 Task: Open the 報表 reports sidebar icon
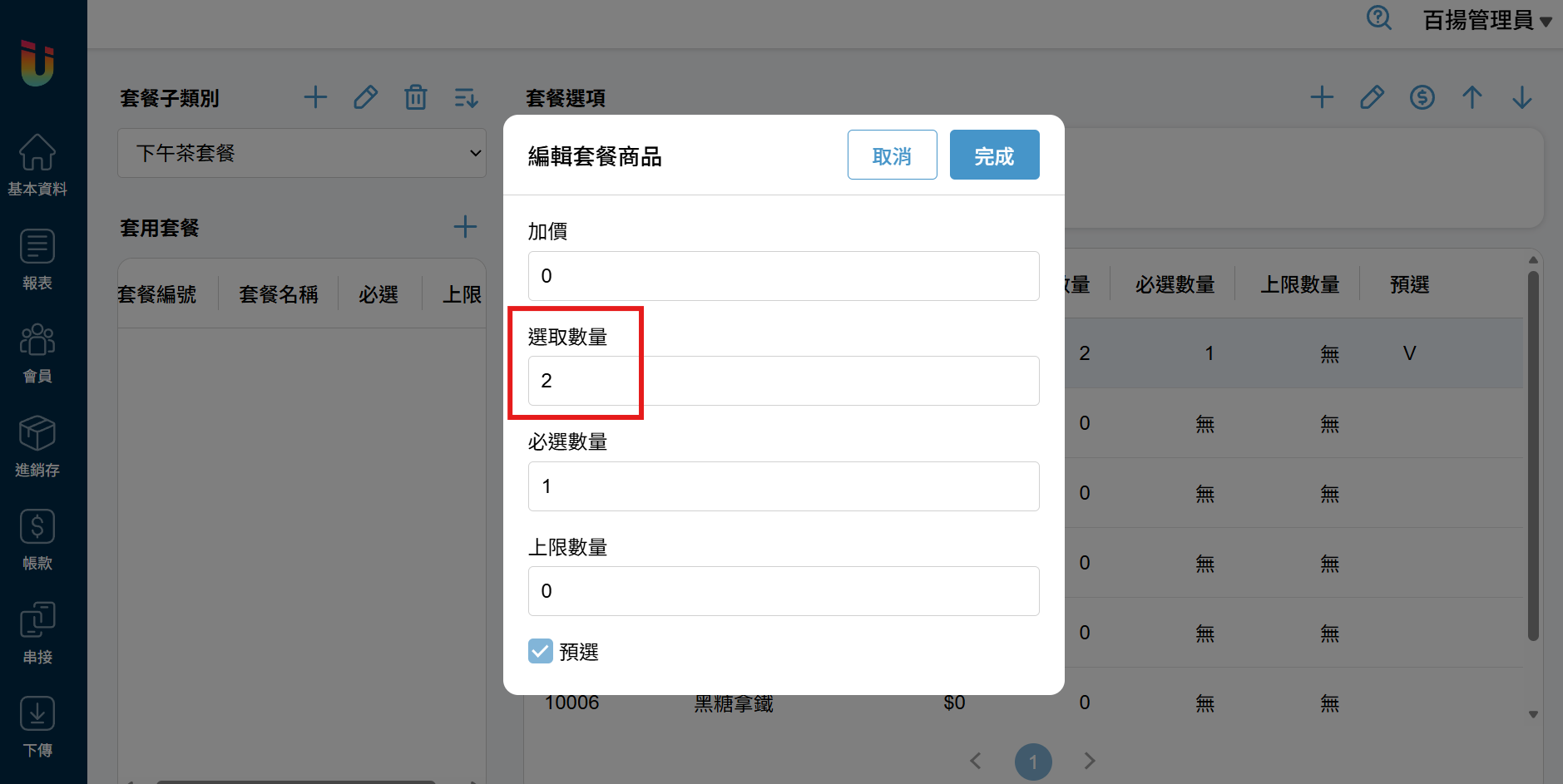(37, 247)
